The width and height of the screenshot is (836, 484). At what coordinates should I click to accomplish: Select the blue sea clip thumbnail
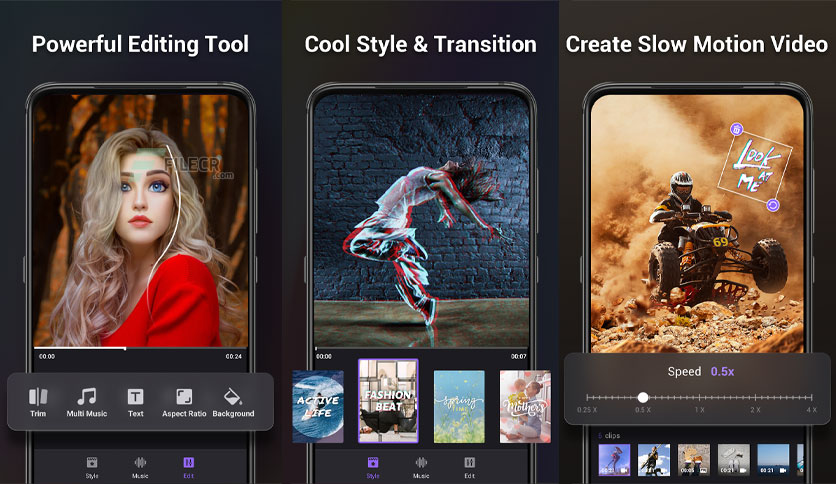pyautogui.click(x=773, y=459)
